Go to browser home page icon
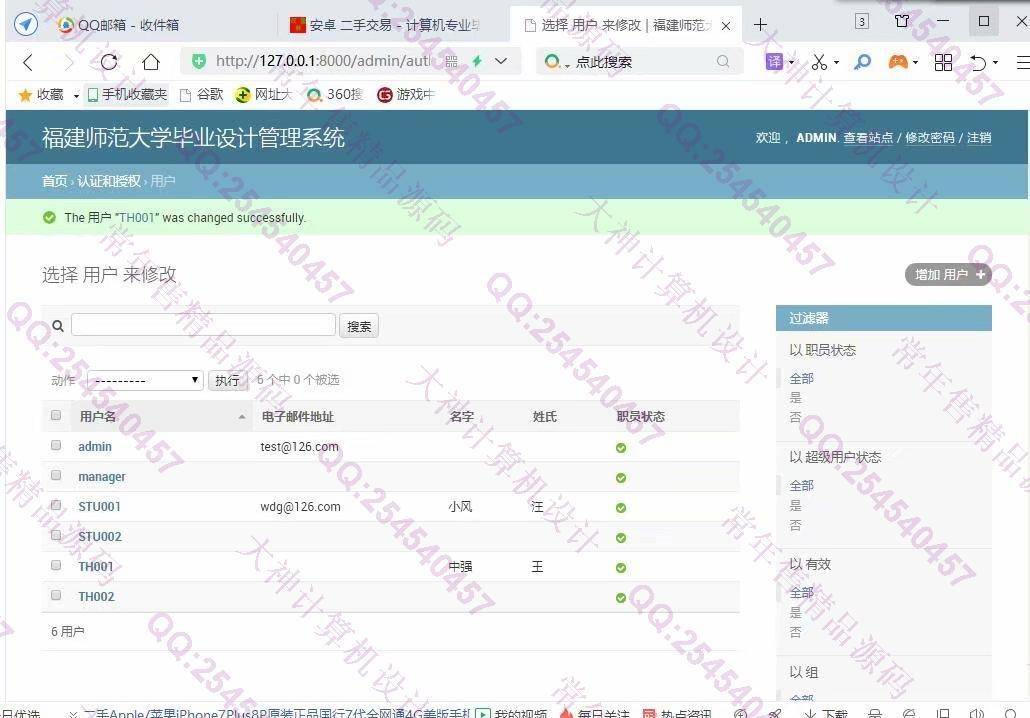 (x=151, y=62)
